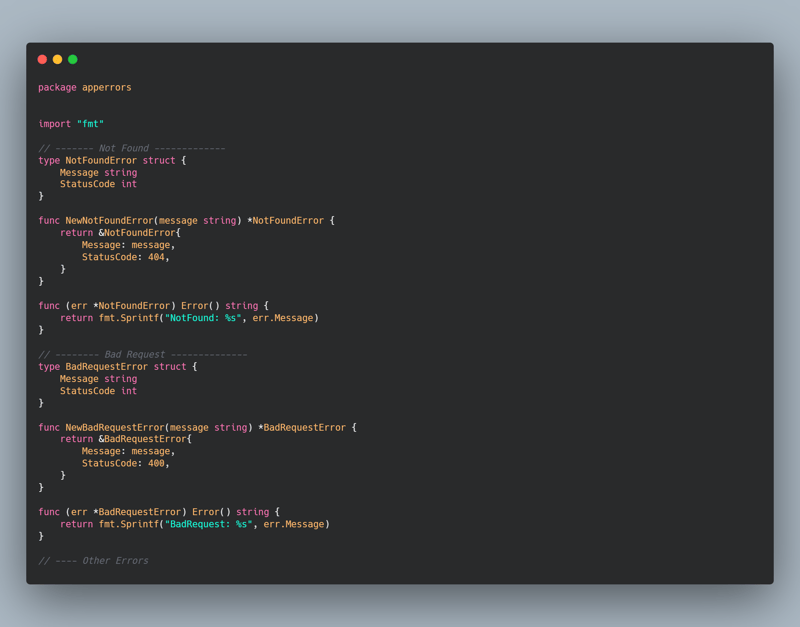Click the 'return &NotFoundError{' line
Viewport: 800px width, 627px height.
pos(120,233)
